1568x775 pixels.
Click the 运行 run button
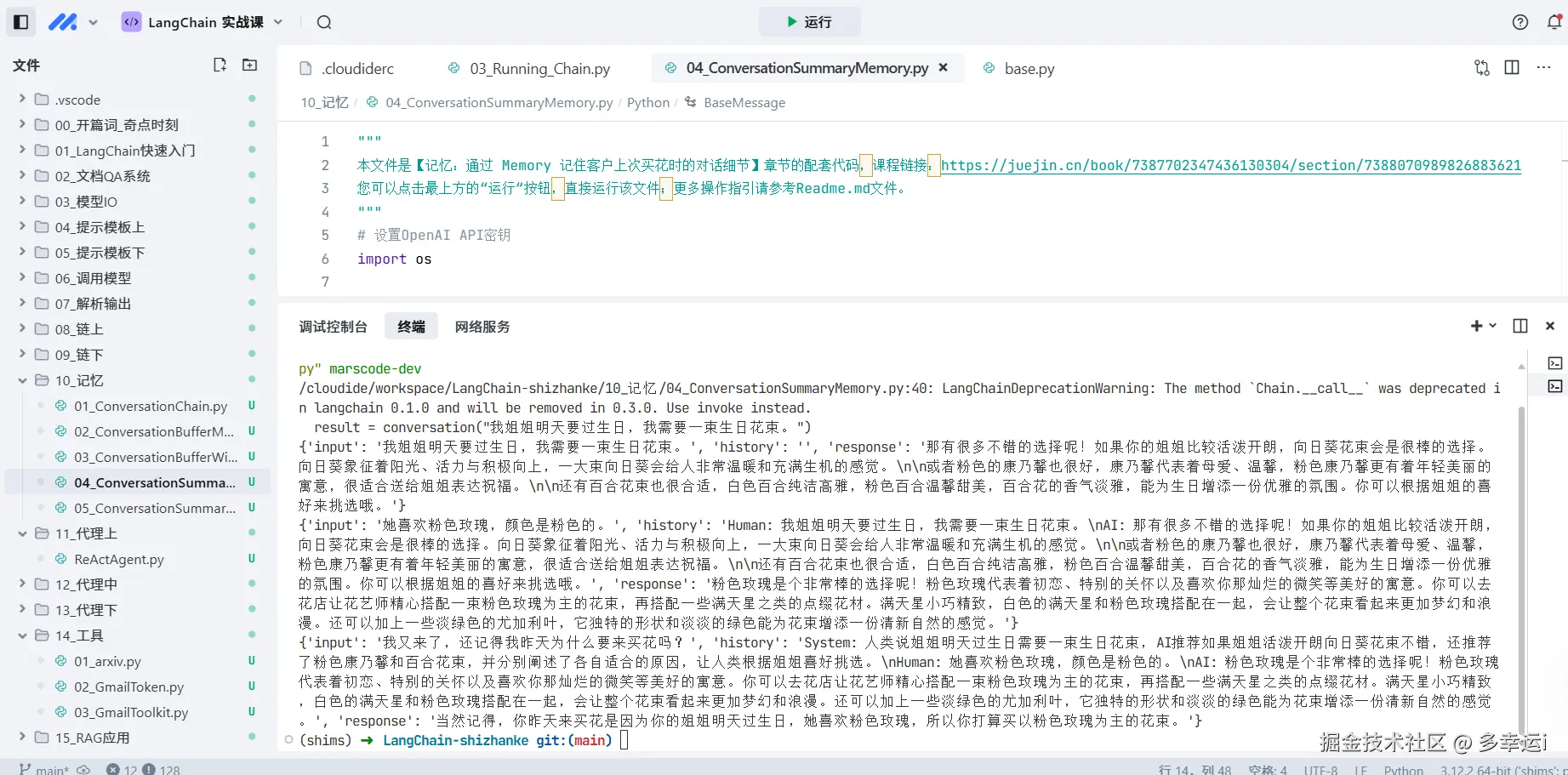(809, 22)
